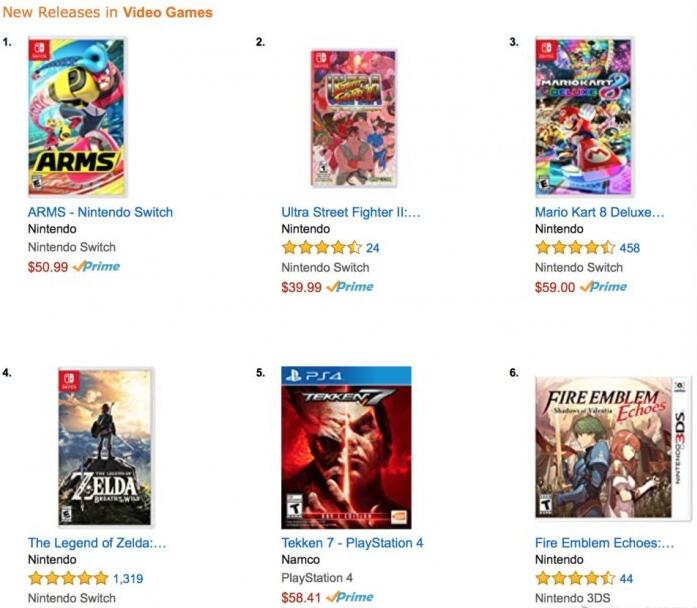The image size is (697, 608).
Task: Open the ARMS game cover image
Action: tap(77, 117)
